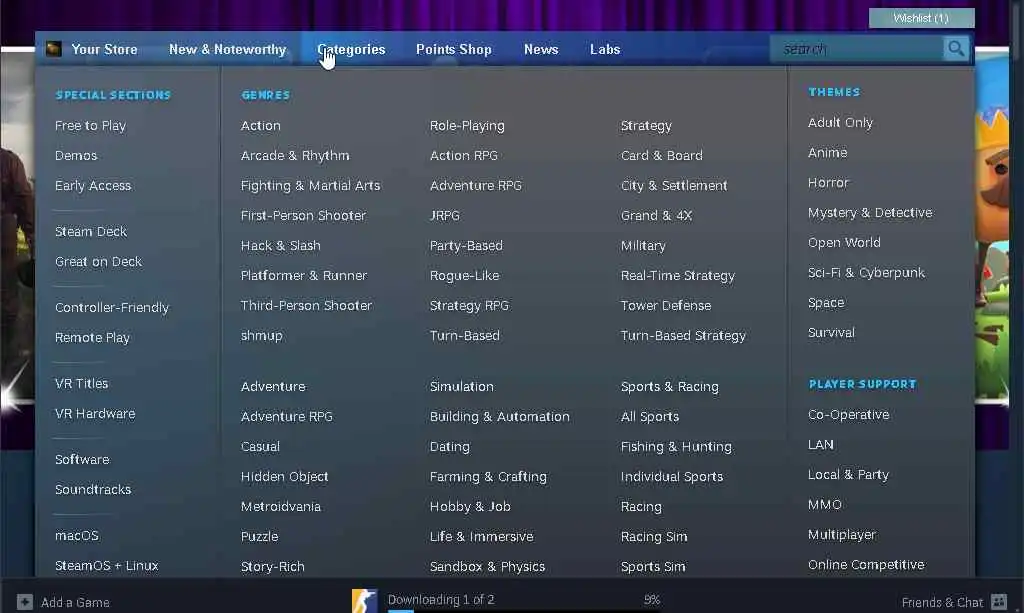The height and width of the screenshot is (613, 1024).
Task: Open the News tab
Action: click(x=541, y=50)
